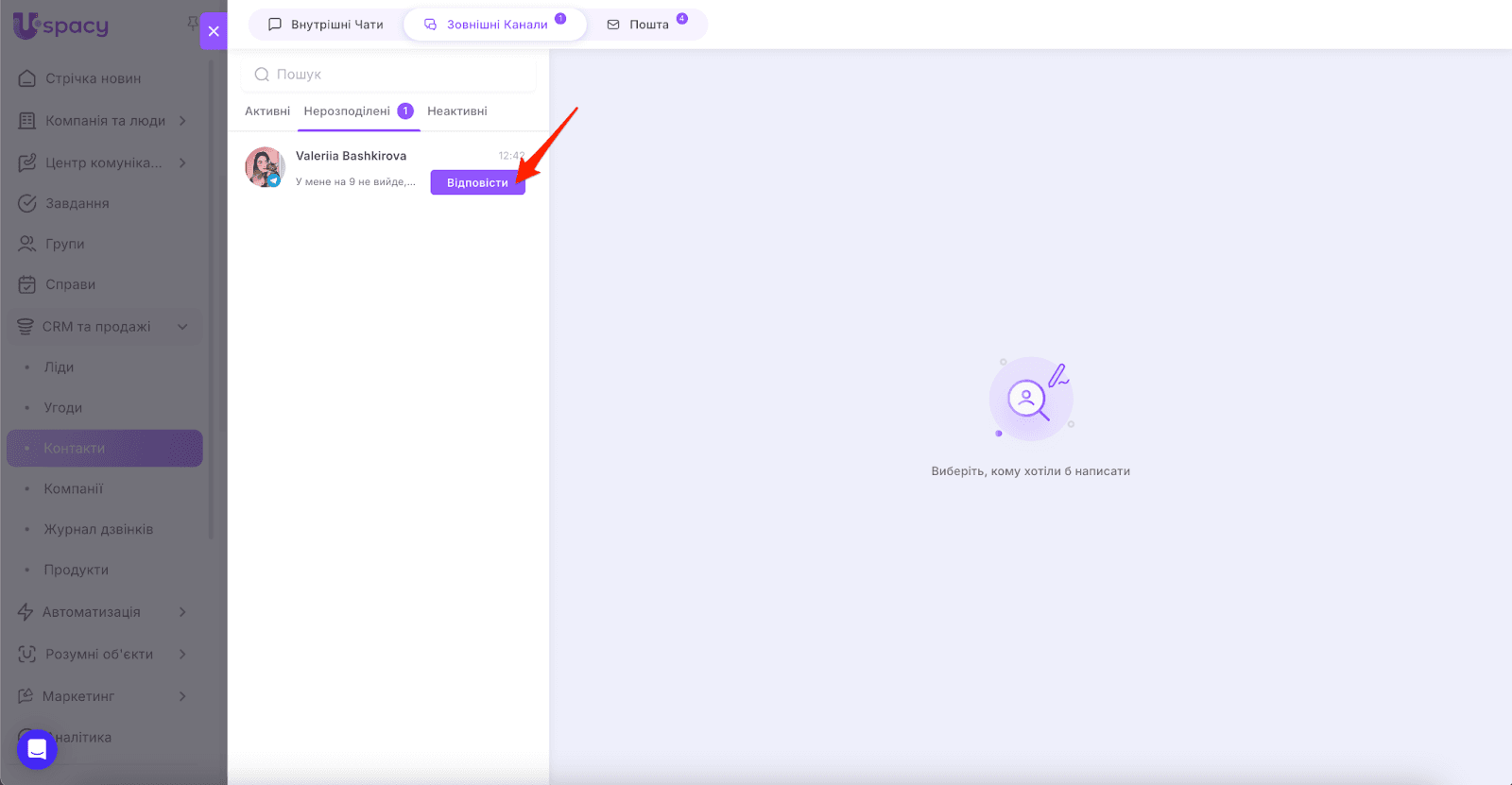Click the Пошук search field
Screen dimensions: 1512x785
point(388,75)
